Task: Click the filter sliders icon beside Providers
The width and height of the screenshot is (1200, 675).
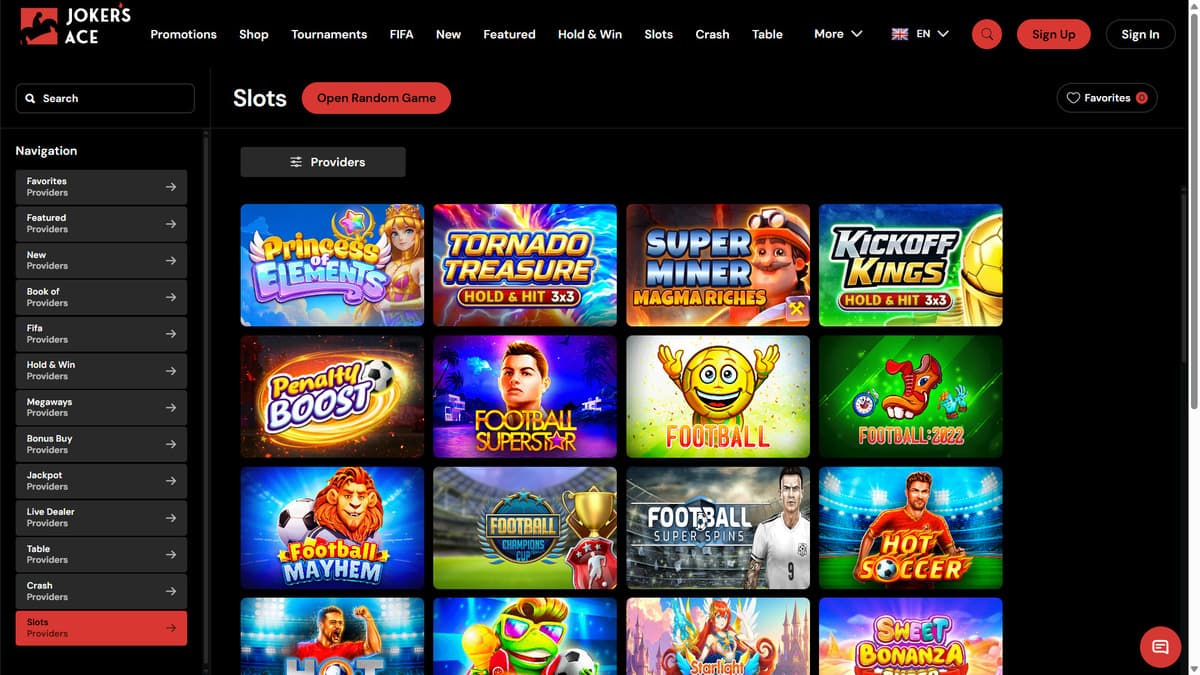Action: (296, 162)
